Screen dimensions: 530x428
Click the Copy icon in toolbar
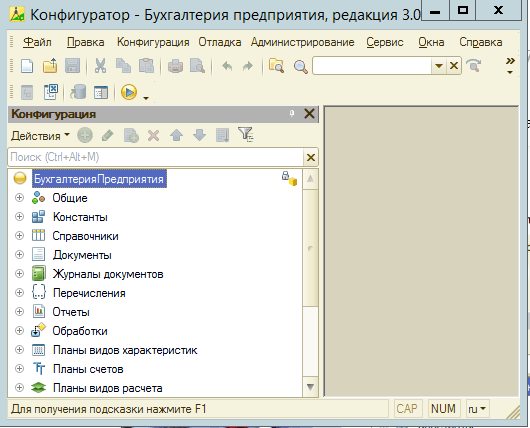click(x=123, y=66)
